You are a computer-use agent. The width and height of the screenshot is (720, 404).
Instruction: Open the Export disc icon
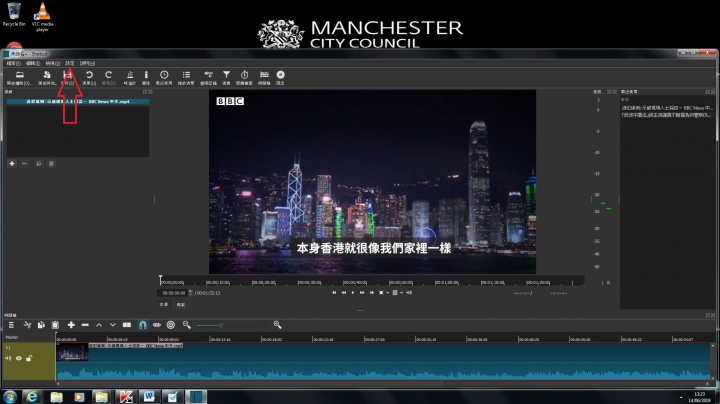[280, 75]
